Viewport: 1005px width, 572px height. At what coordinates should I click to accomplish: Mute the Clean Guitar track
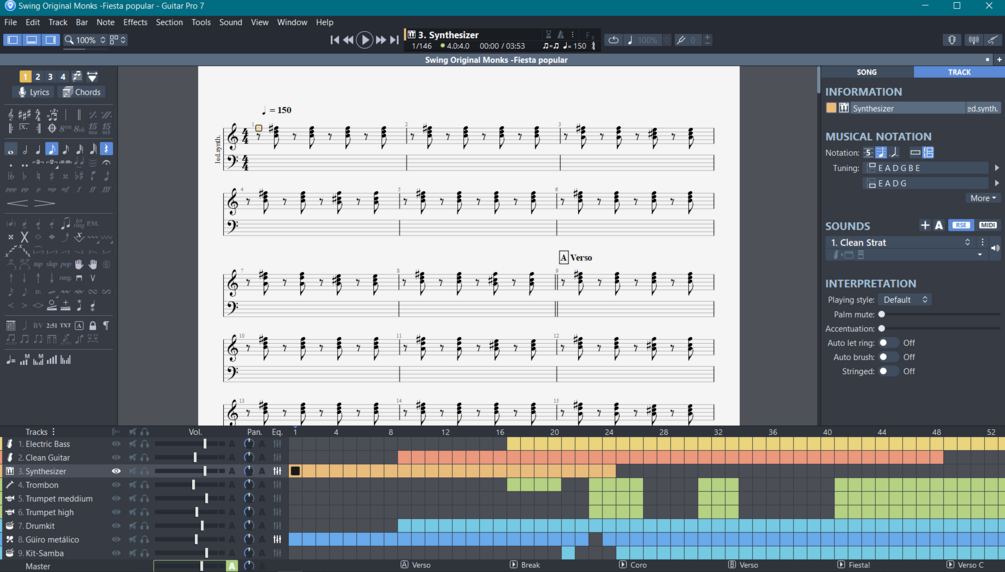pos(133,458)
